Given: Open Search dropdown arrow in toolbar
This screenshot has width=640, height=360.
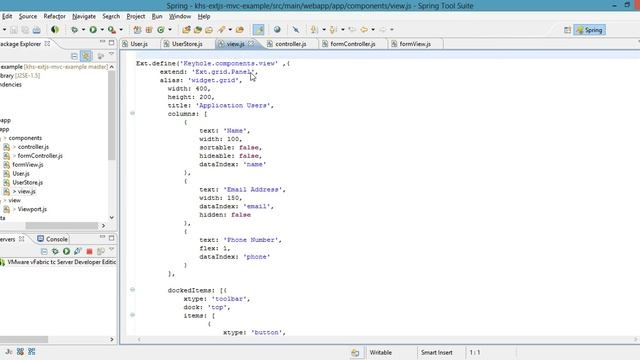Looking at the screenshot, I should coord(230,30).
